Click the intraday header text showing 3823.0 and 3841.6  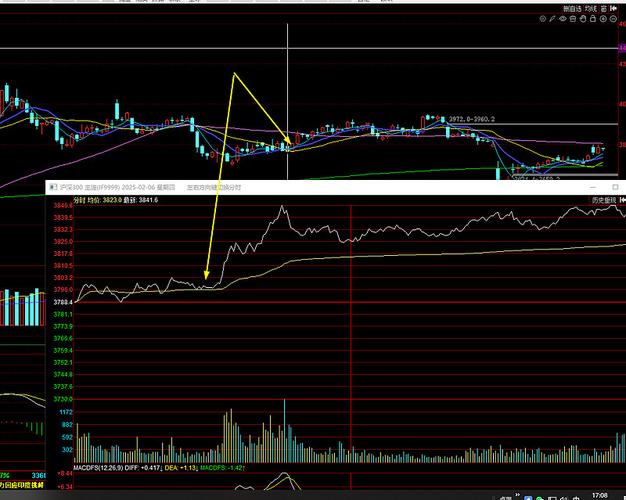(116, 199)
